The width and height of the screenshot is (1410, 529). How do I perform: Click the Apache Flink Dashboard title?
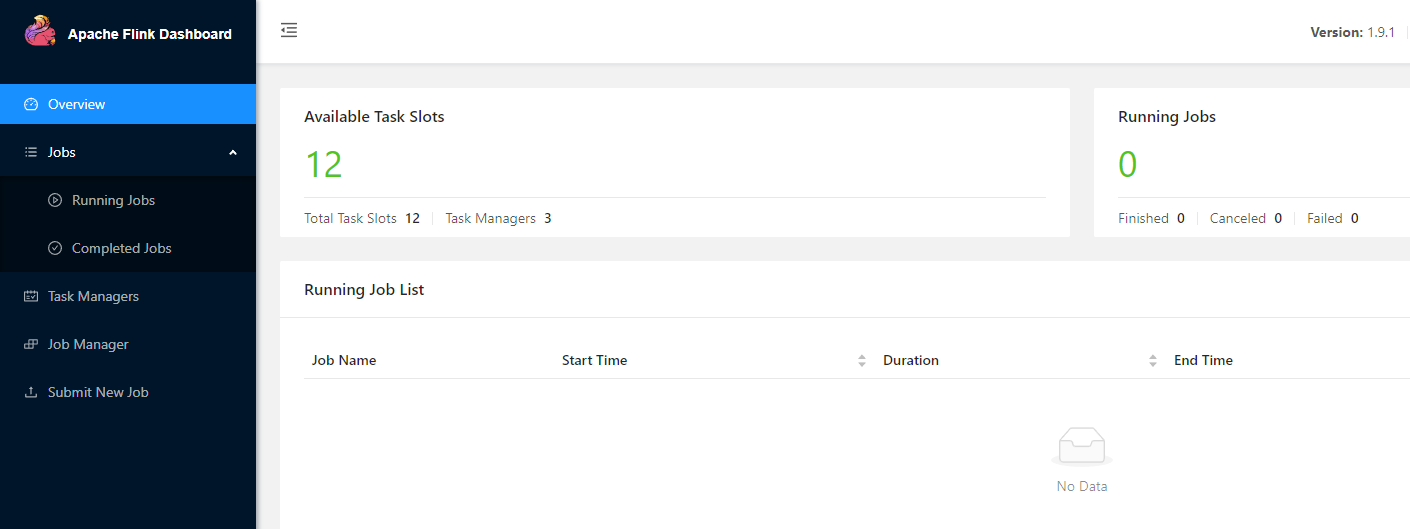click(x=150, y=34)
